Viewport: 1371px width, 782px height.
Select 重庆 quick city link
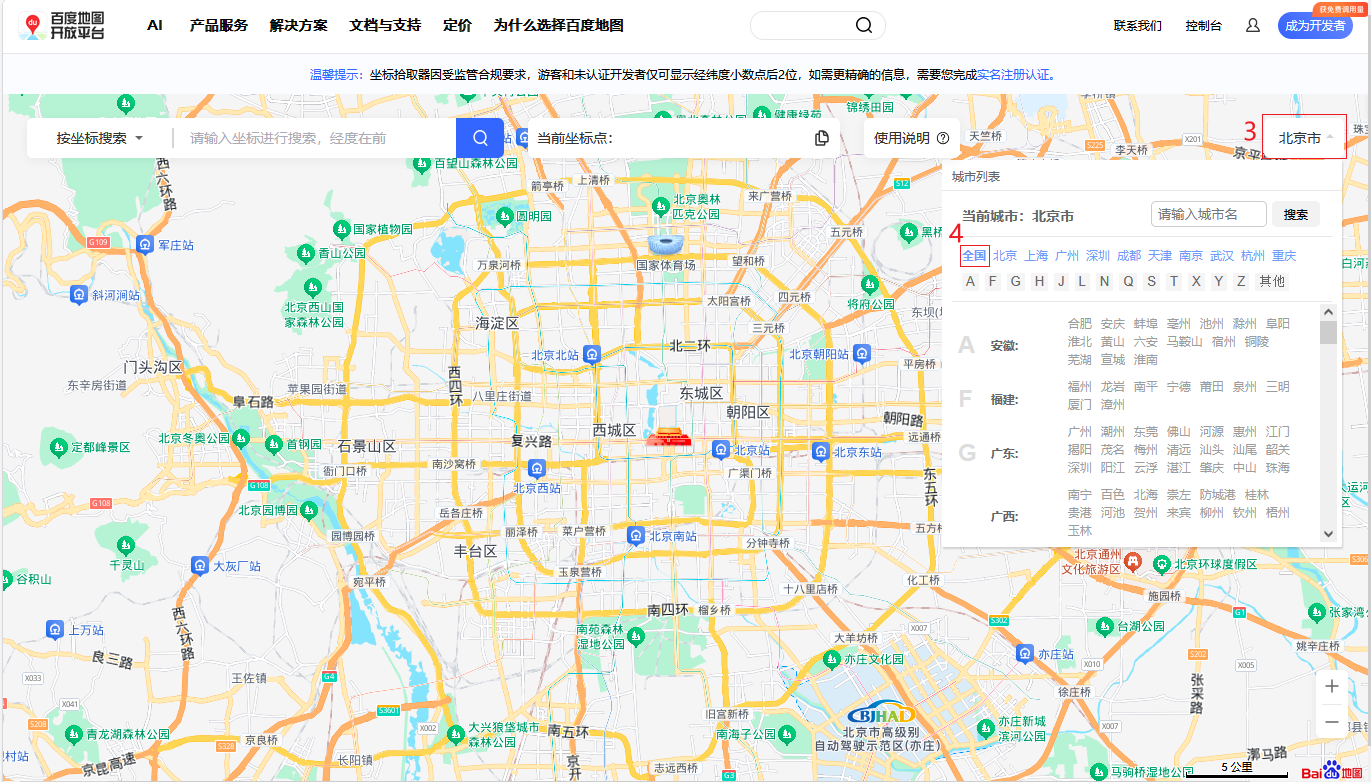pyautogui.click(x=1284, y=256)
